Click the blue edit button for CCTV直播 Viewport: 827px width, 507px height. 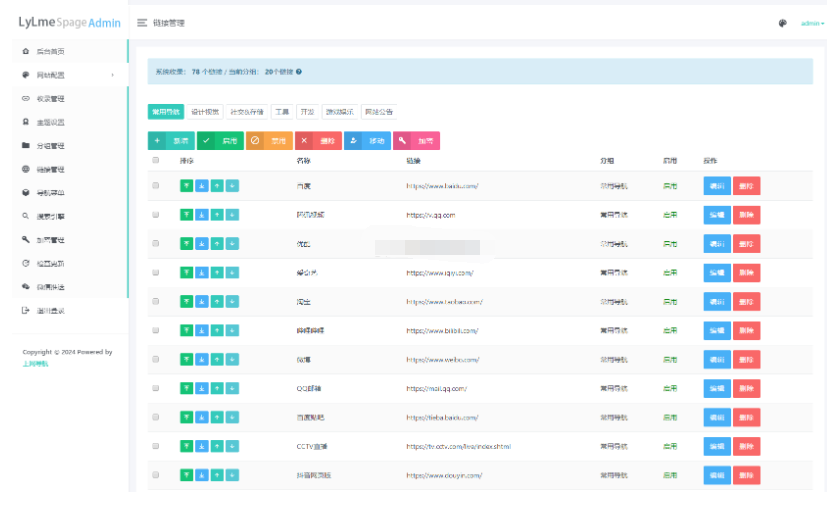coord(716,446)
